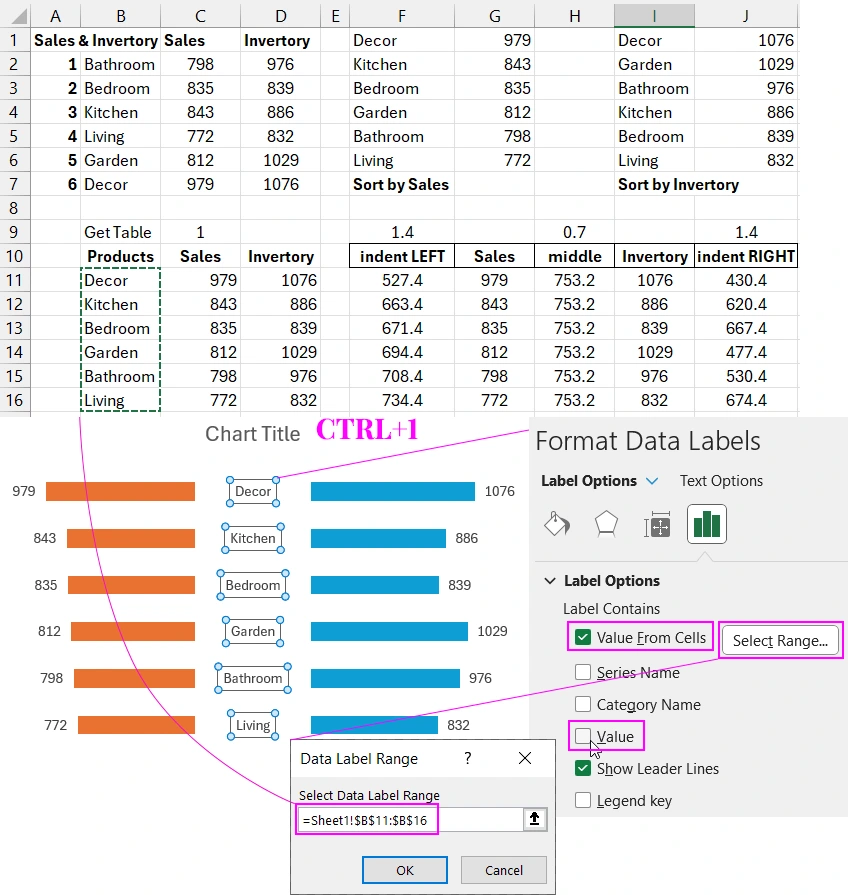
Task: Open the Select Range dialog
Action: click(x=780, y=639)
